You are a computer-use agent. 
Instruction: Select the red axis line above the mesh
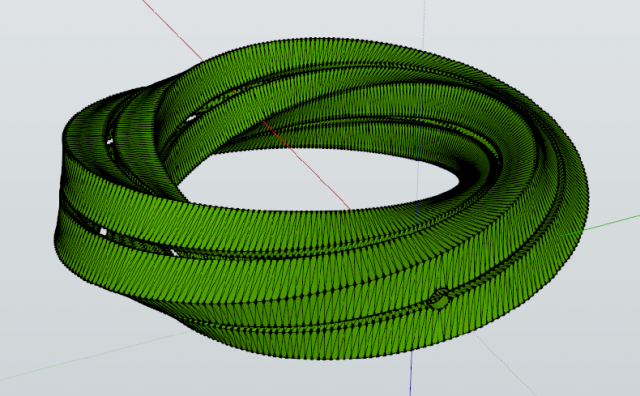[x=173, y=31]
